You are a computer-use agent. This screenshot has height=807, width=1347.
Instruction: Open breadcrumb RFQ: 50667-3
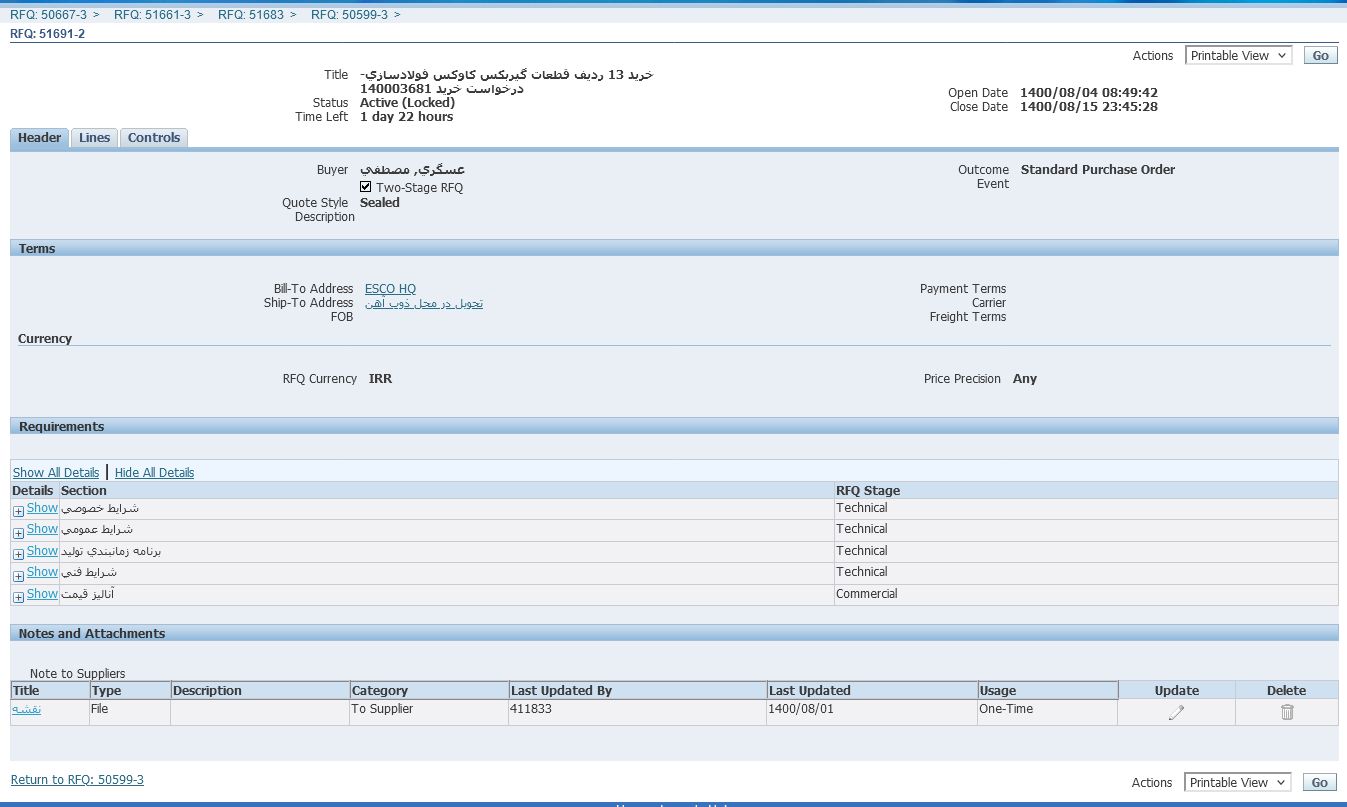pos(48,15)
